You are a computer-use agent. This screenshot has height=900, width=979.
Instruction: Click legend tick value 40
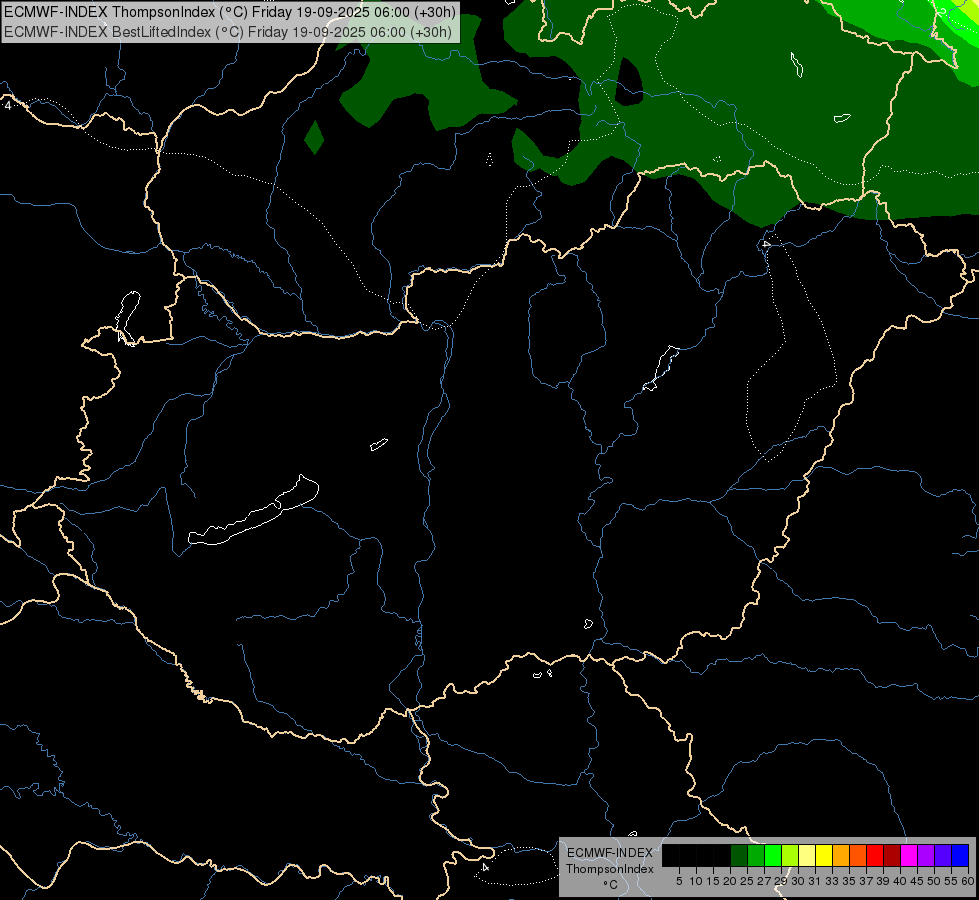(x=900, y=881)
